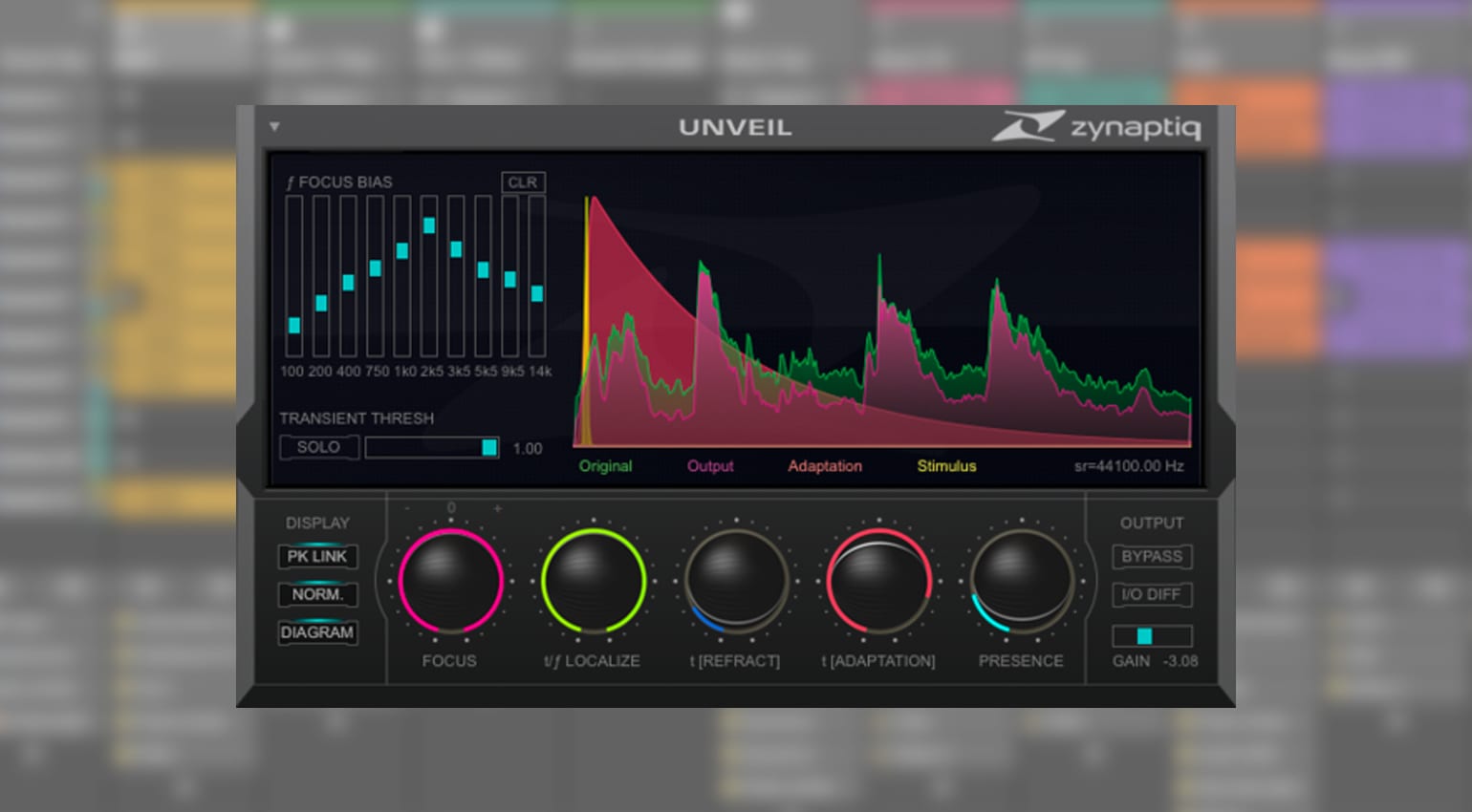Click the zynaptiq logo
The width and height of the screenshot is (1472, 812).
tap(1096, 127)
